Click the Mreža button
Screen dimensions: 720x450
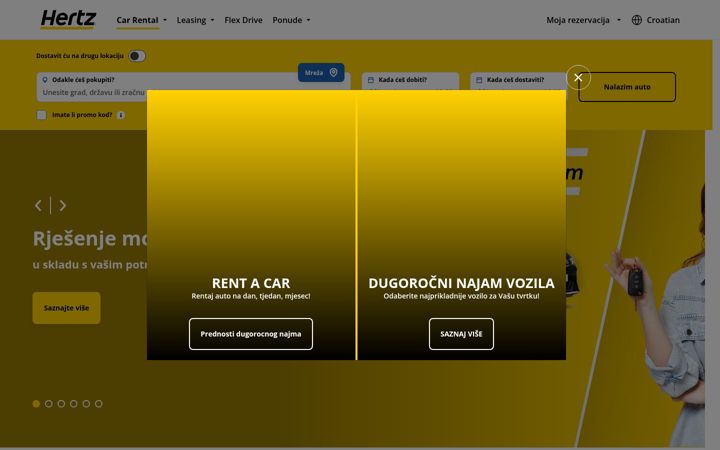click(x=321, y=73)
